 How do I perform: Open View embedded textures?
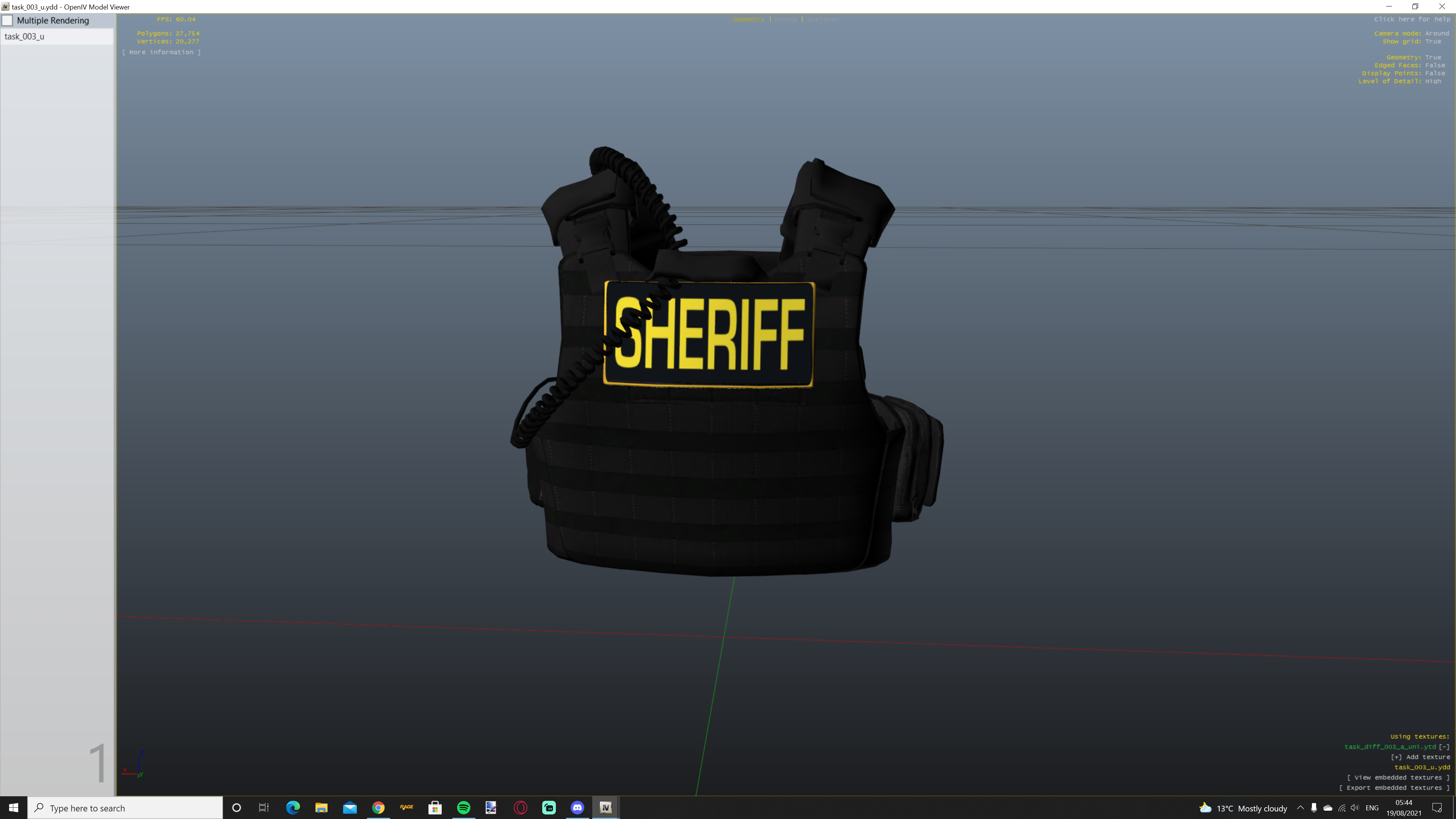(x=1398, y=777)
